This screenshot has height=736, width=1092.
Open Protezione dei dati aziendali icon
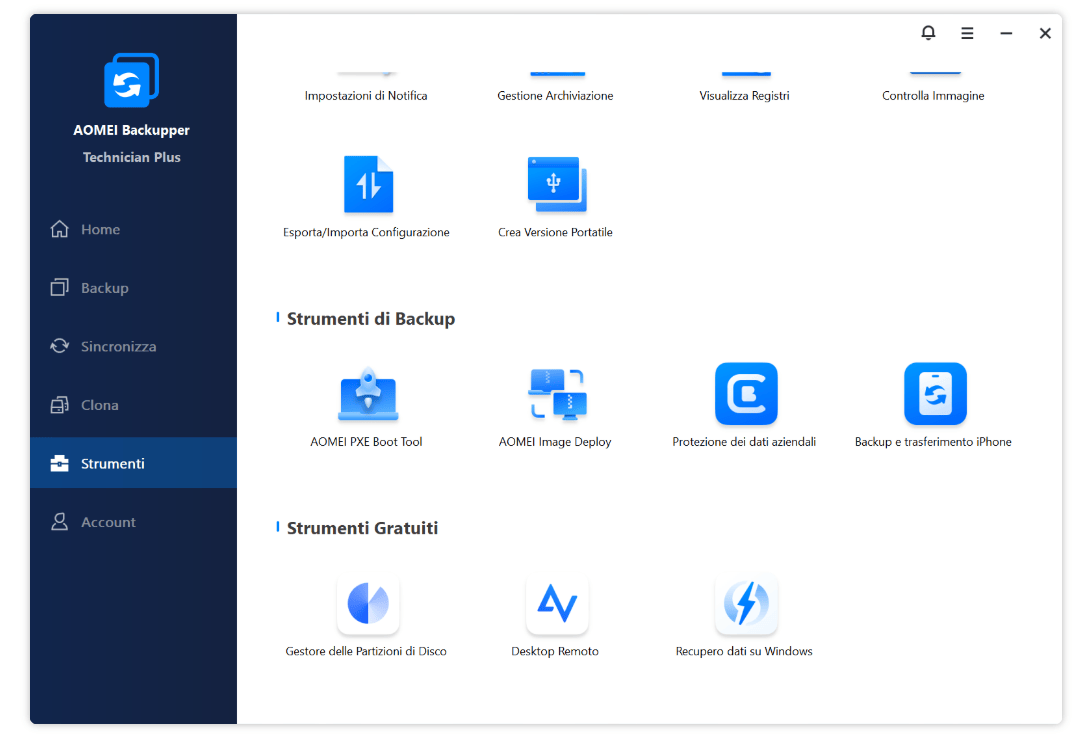point(746,393)
